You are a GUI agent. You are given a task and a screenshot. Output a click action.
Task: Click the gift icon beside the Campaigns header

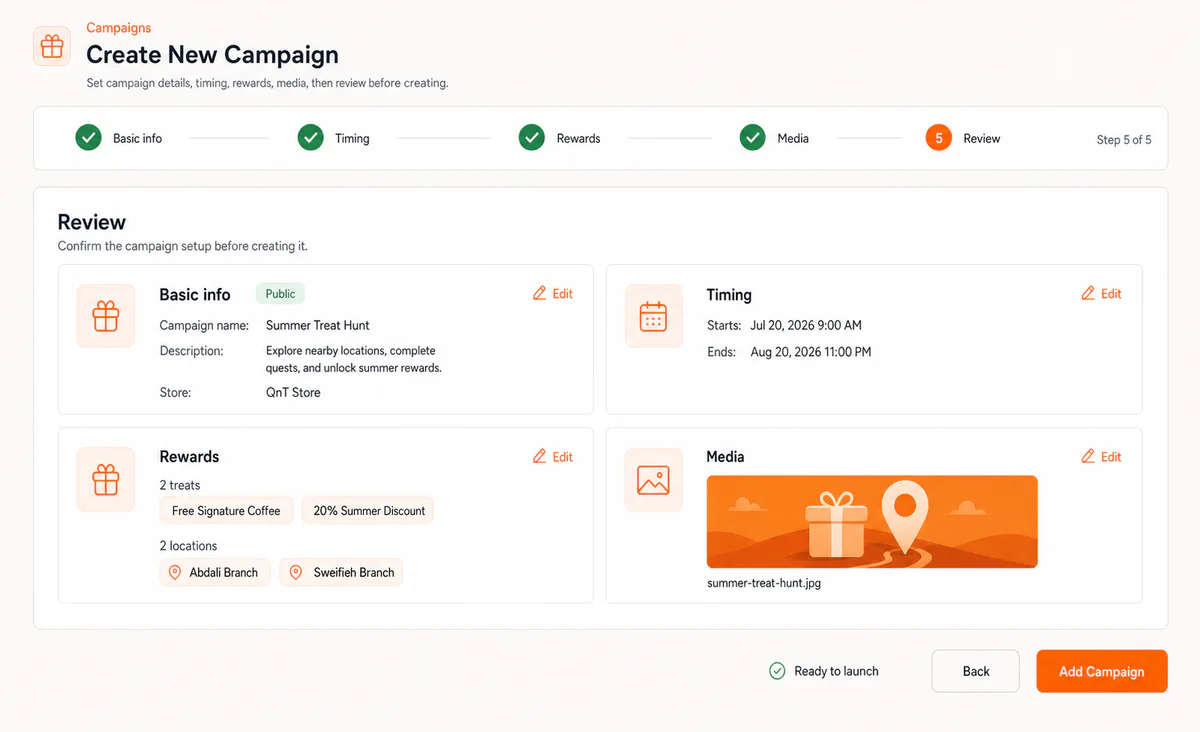click(52, 46)
